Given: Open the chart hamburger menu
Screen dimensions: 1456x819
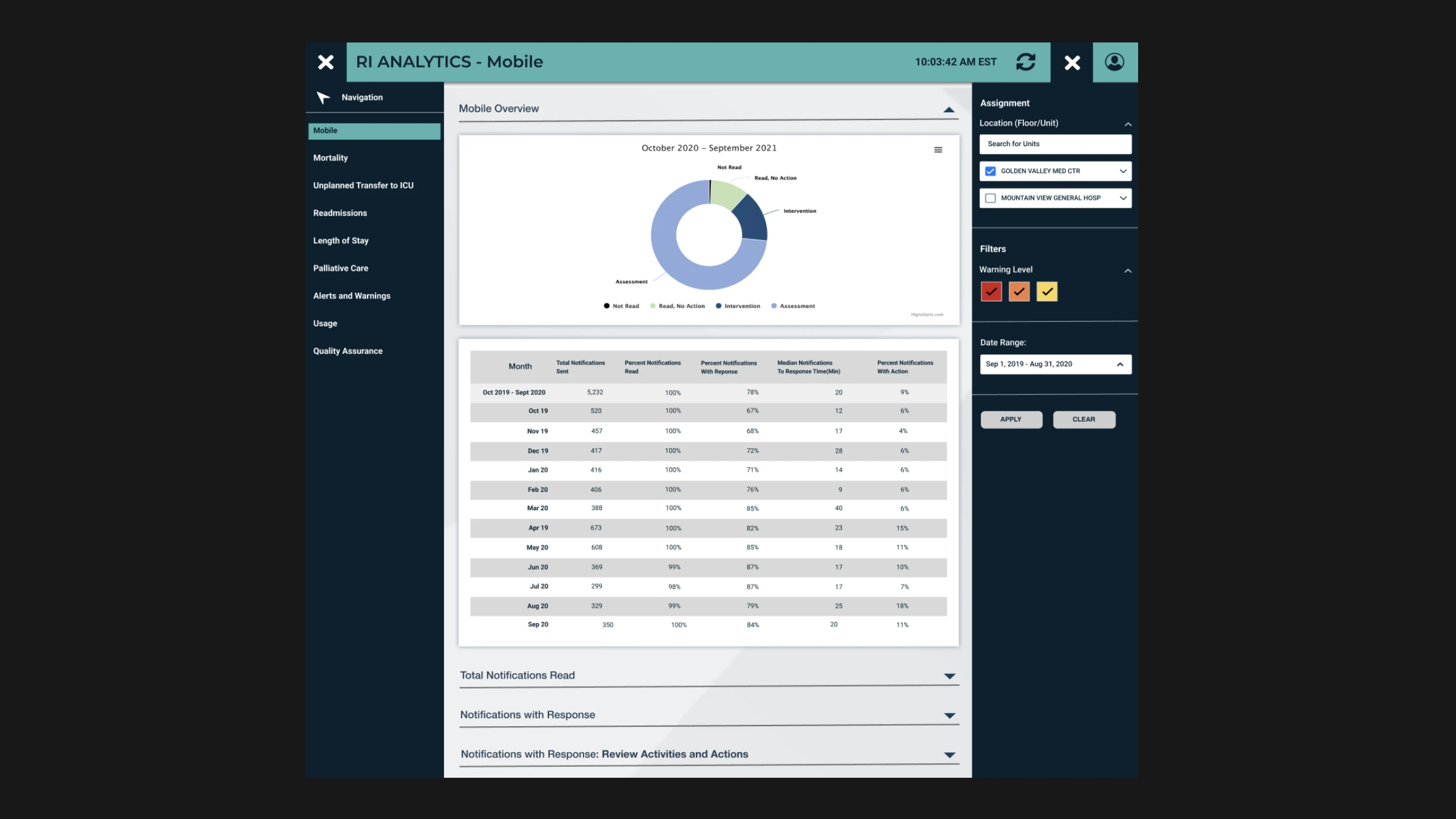Looking at the screenshot, I should 938,150.
